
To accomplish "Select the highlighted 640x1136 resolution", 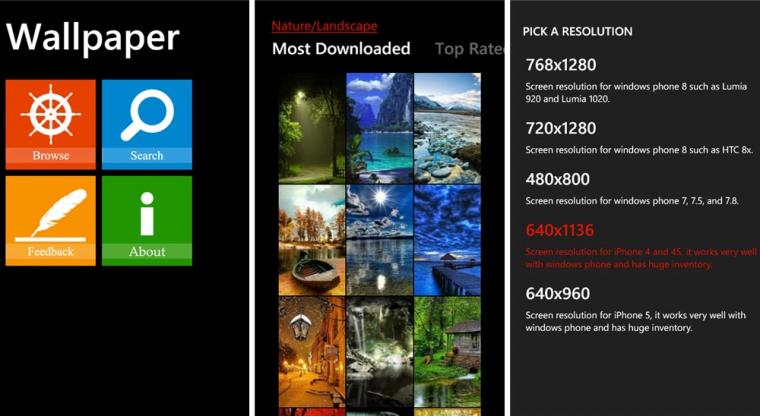I will [559, 230].
